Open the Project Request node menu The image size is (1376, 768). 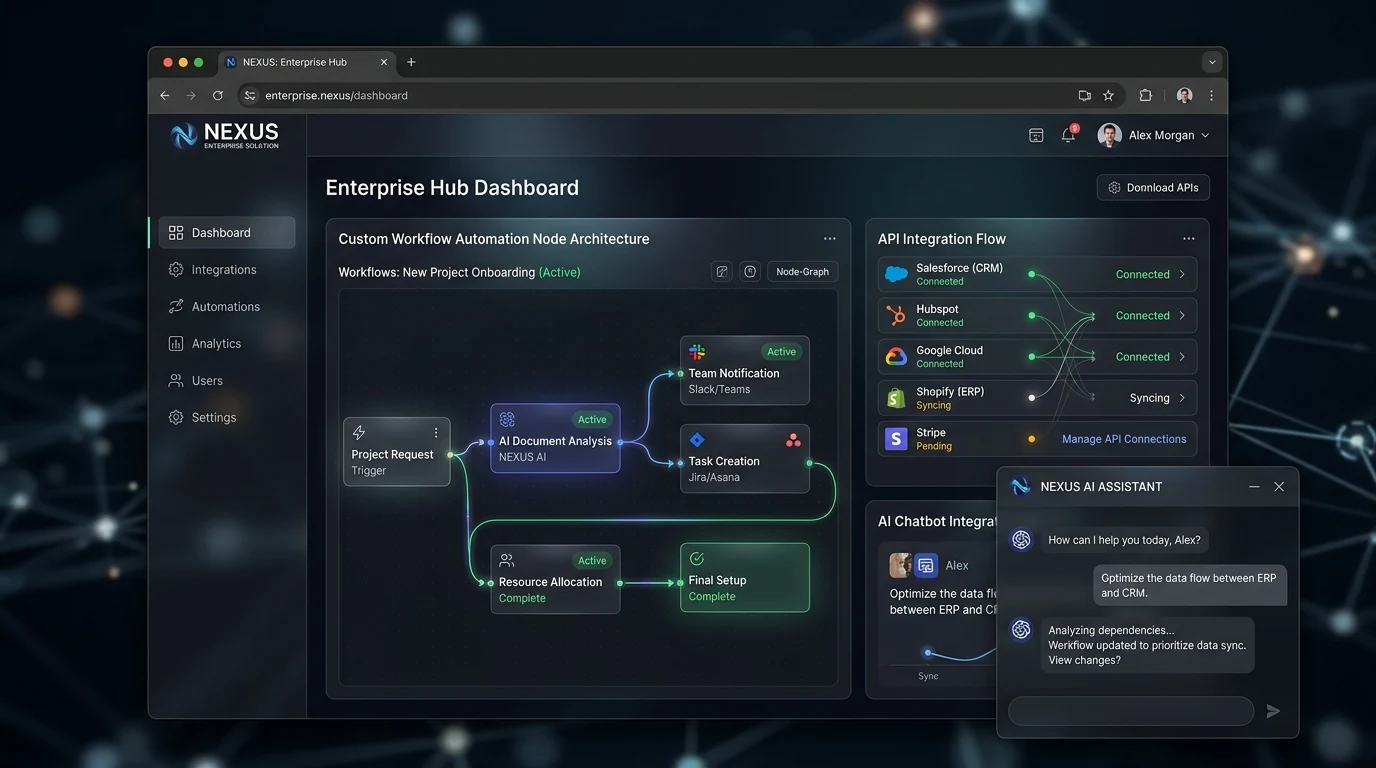(x=436, y=433)
